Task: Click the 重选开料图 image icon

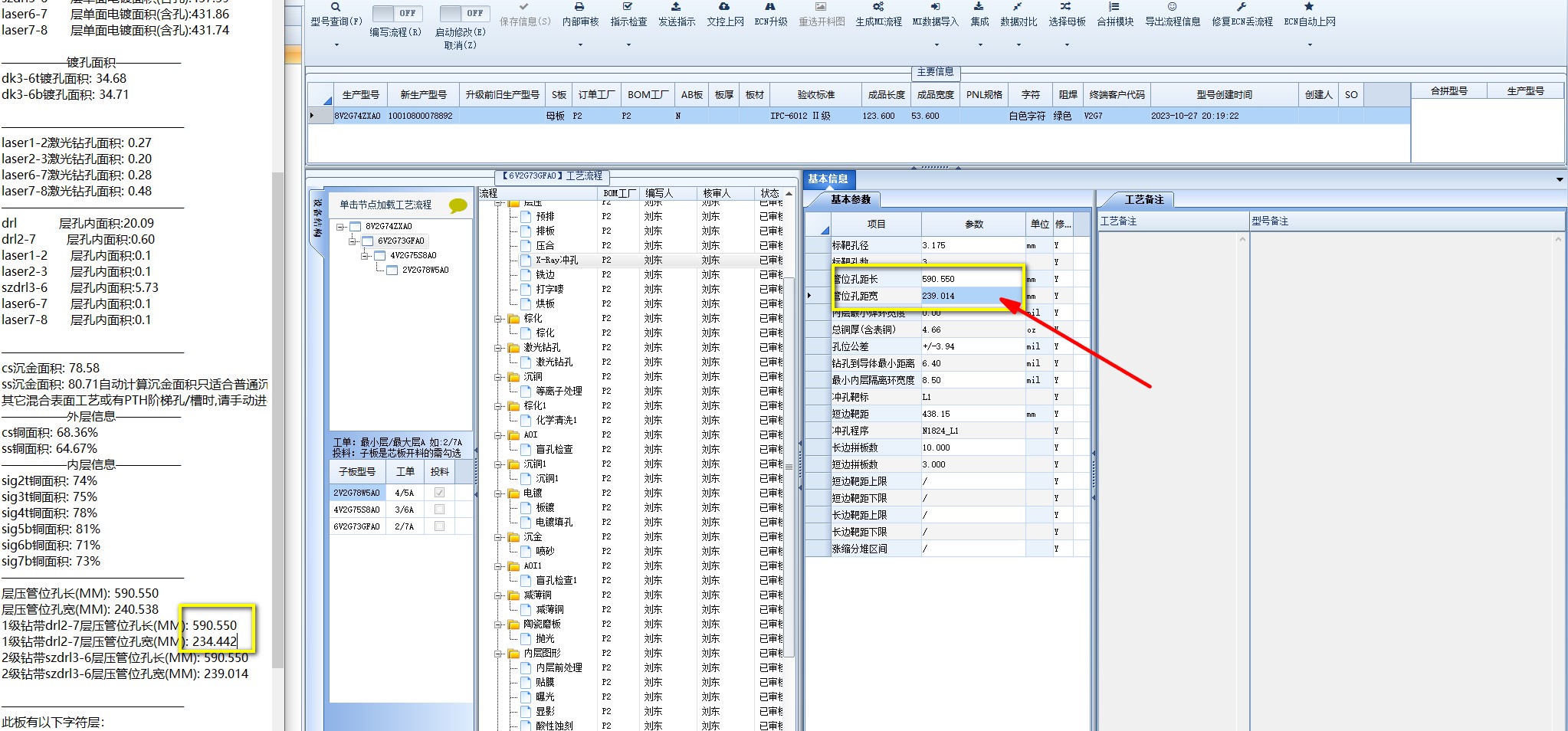Action: pos(821,6)
